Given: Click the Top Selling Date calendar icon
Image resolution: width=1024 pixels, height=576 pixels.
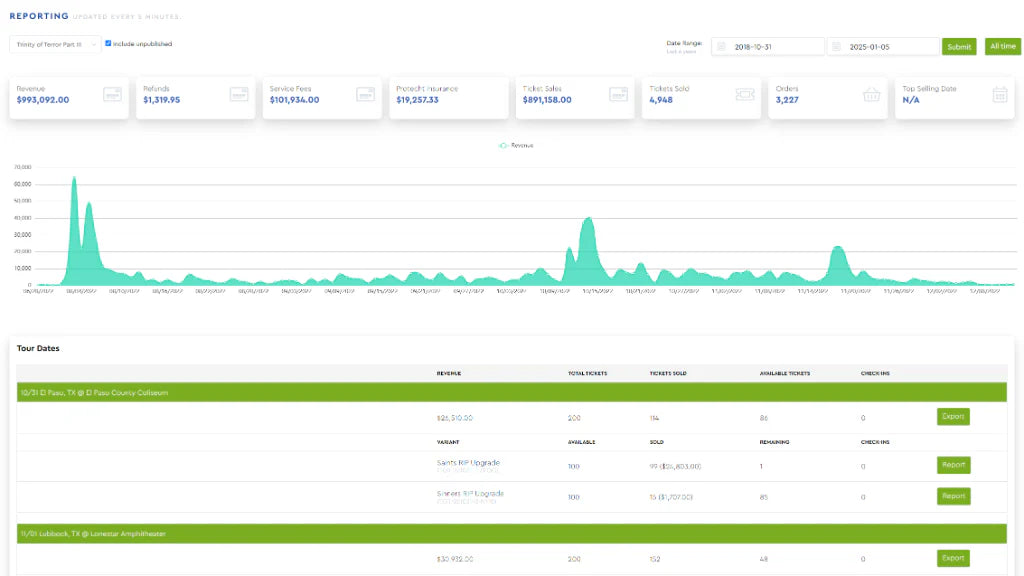Looking at the screenshot, I should pos(998,94).
